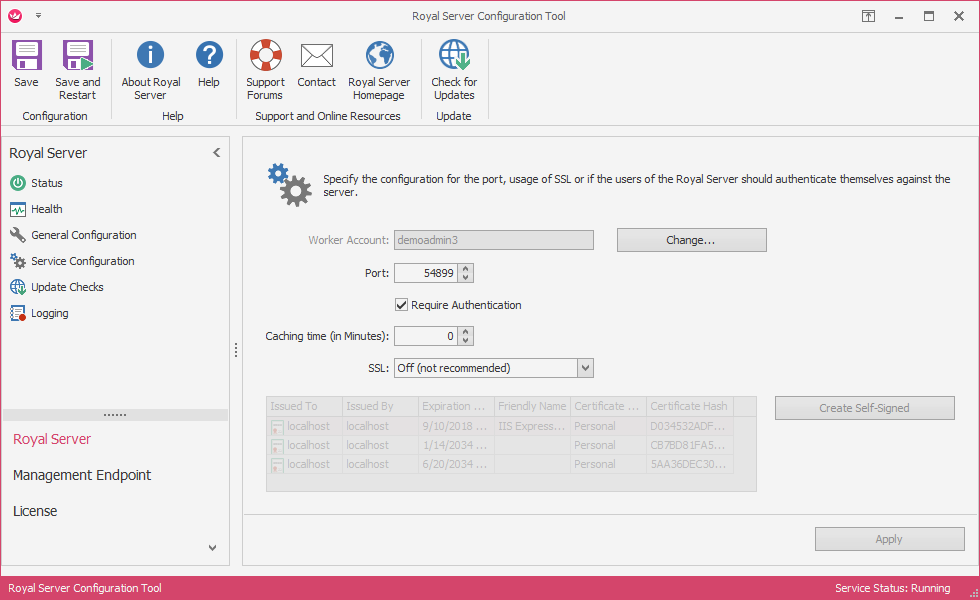Image resolution: width=980 pixels, height=600 pixels.
Task: Select certificate row with hash 5AA36DEC30
Action: 500,464
